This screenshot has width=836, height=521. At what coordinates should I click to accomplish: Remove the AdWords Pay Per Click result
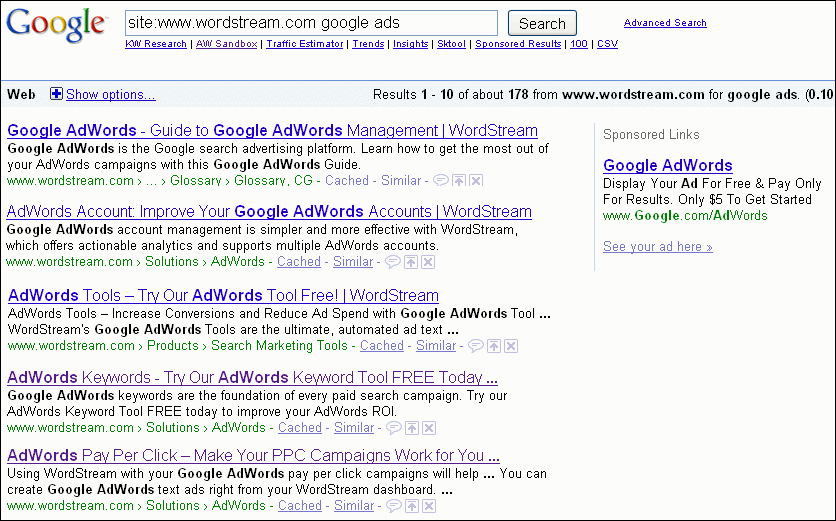(428, 506)
